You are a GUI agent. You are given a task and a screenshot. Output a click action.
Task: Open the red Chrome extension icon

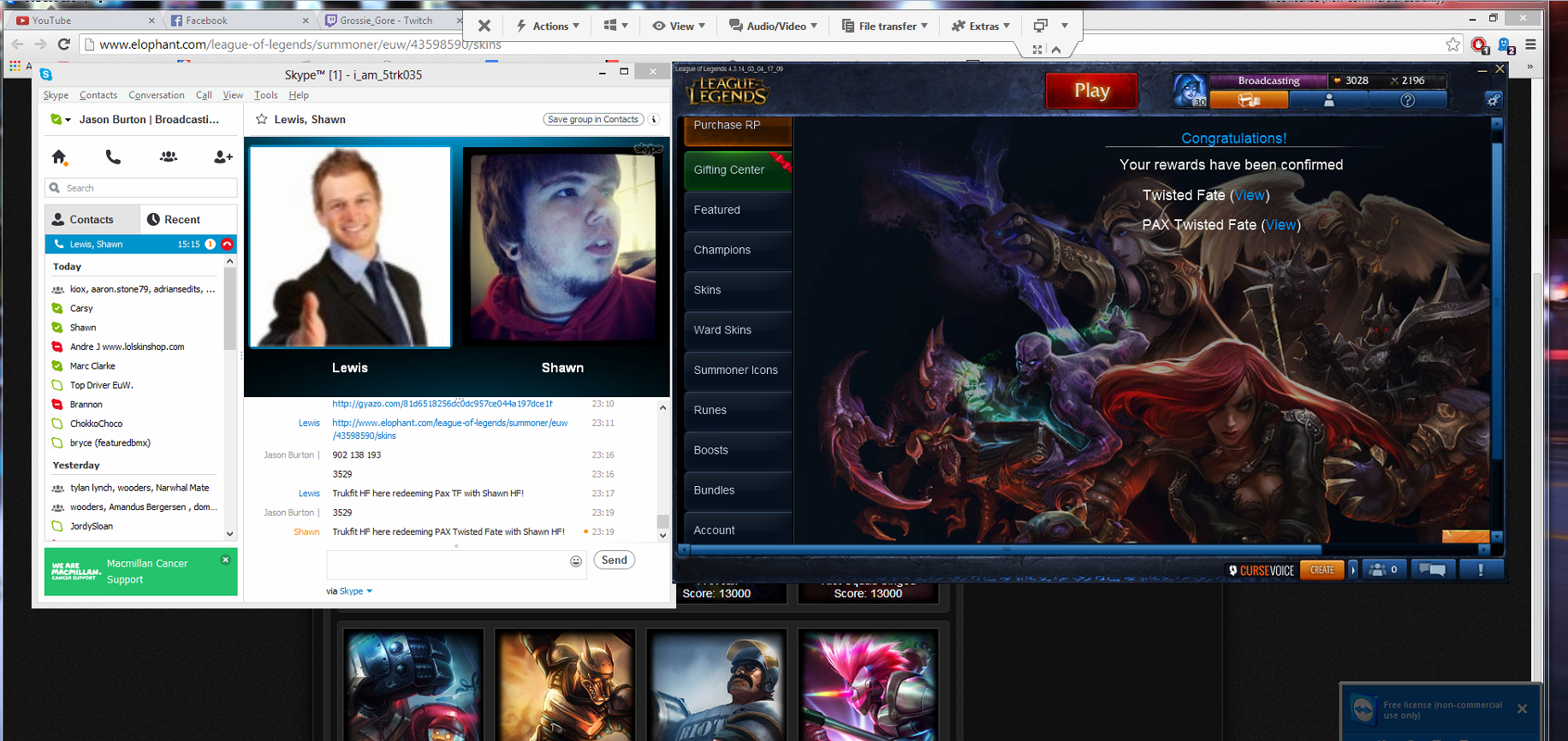pyautogui.click(x=1479, y=45)
